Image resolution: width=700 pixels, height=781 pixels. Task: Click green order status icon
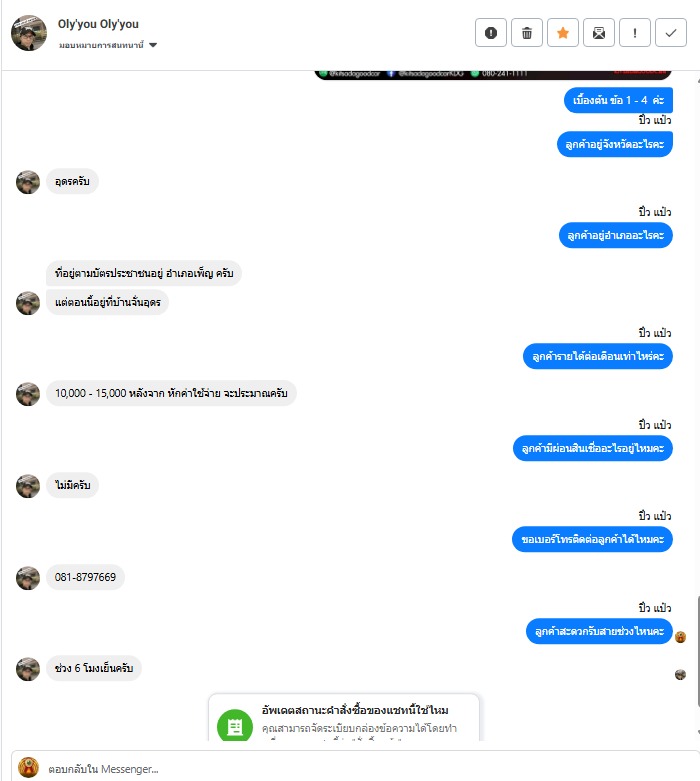(x=235, y=726)
